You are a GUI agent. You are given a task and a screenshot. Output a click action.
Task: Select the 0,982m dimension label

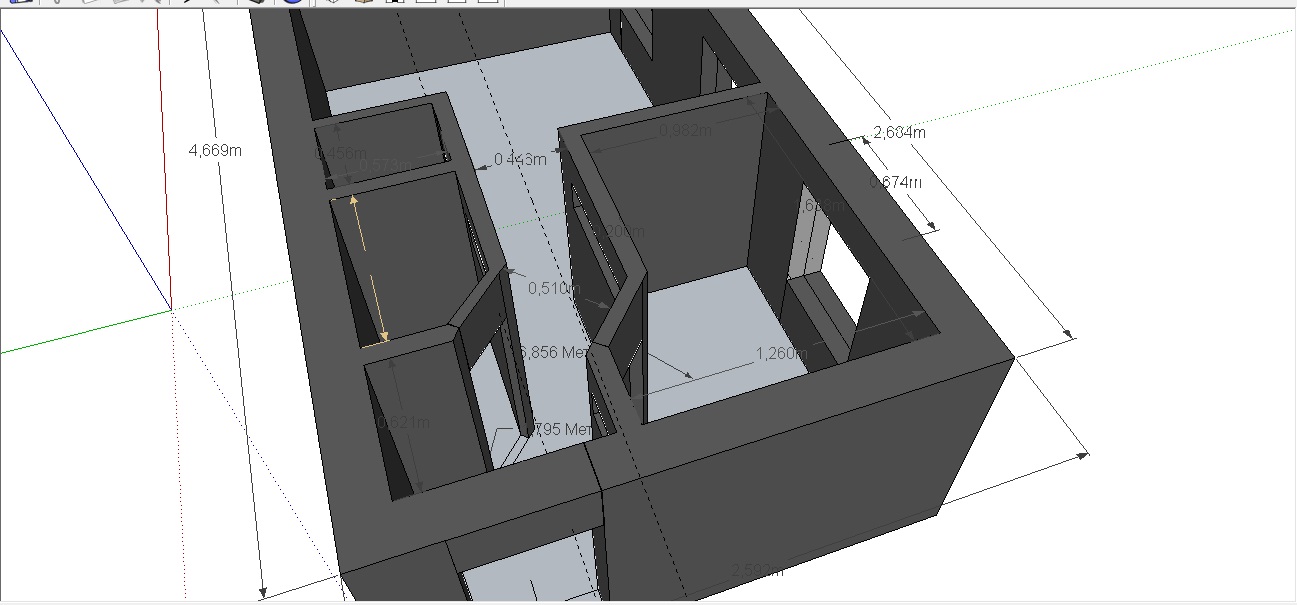(686, 130)
